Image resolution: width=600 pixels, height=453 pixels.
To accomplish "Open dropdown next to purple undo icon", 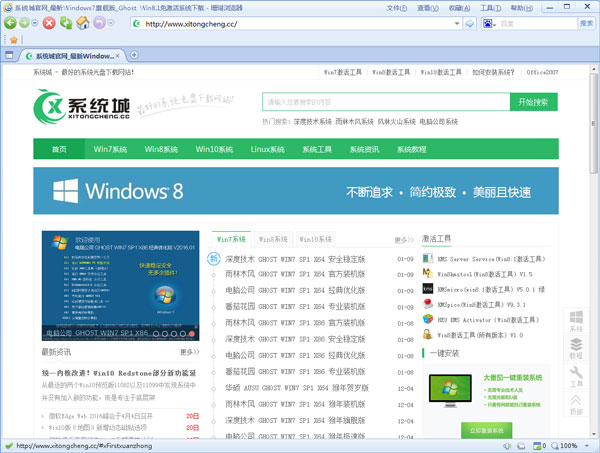I will pyautogui.click(x=111, y=23).
